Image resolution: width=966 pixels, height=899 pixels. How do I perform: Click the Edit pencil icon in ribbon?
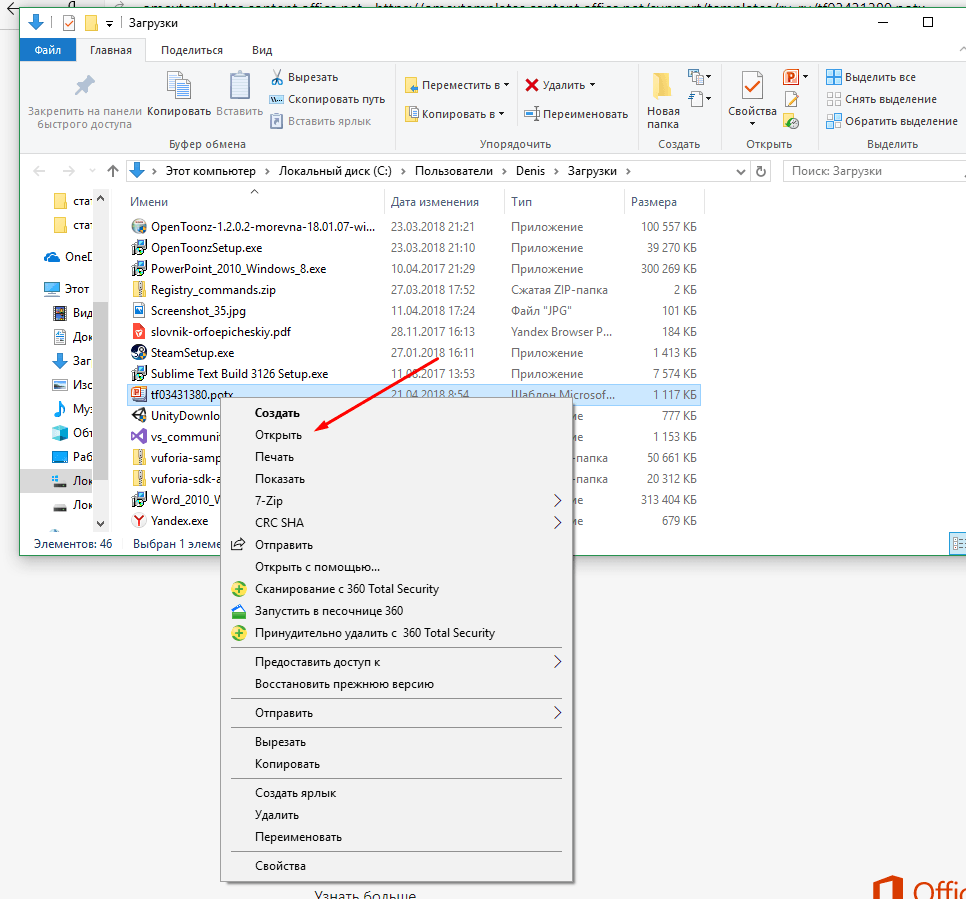click(x=792, y=99)
